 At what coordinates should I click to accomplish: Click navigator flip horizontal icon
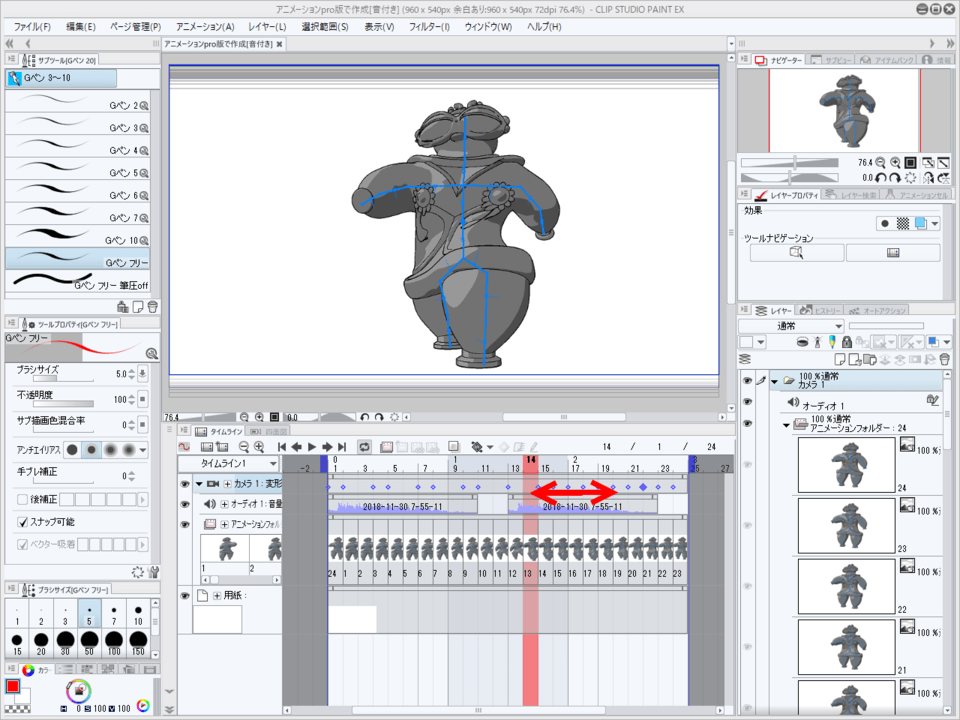[929, 178]
